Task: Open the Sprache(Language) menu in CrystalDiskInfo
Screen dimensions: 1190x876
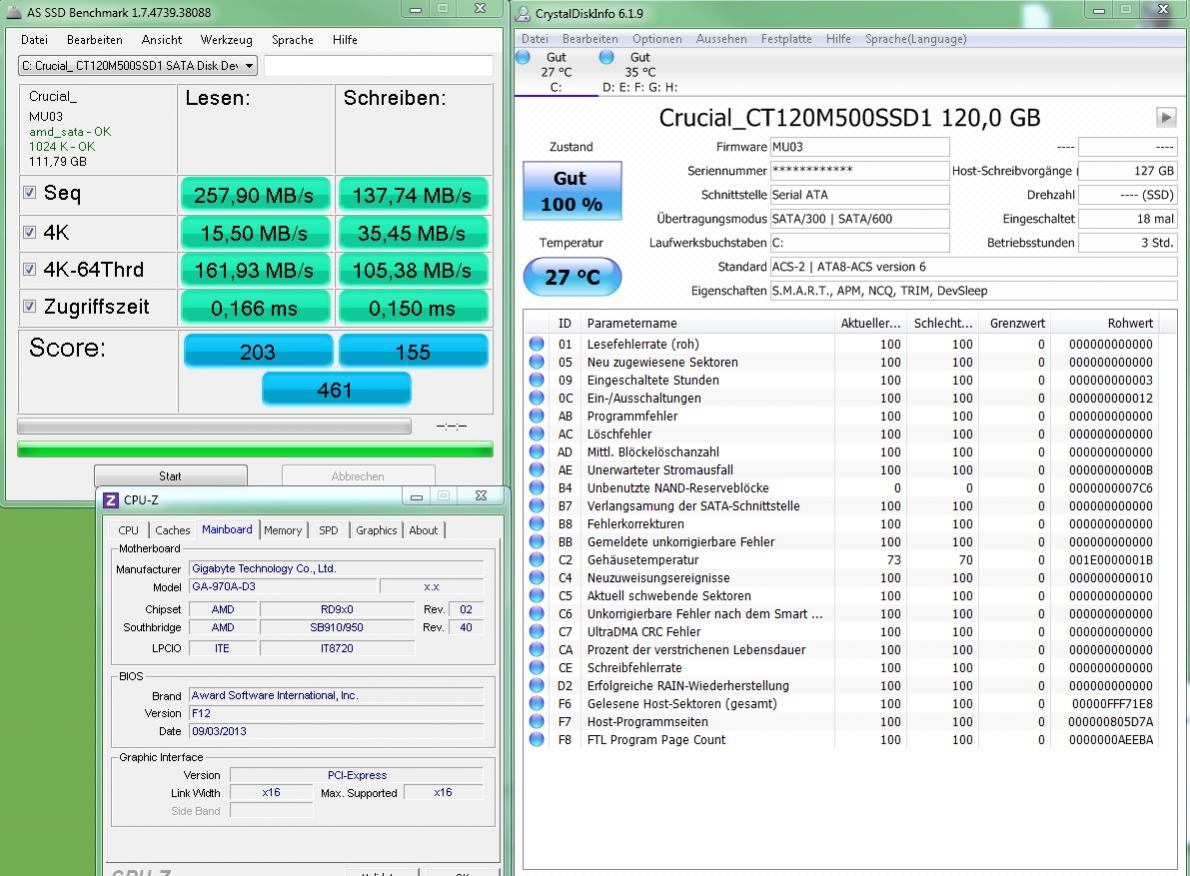Action: (x=915, y=39)
